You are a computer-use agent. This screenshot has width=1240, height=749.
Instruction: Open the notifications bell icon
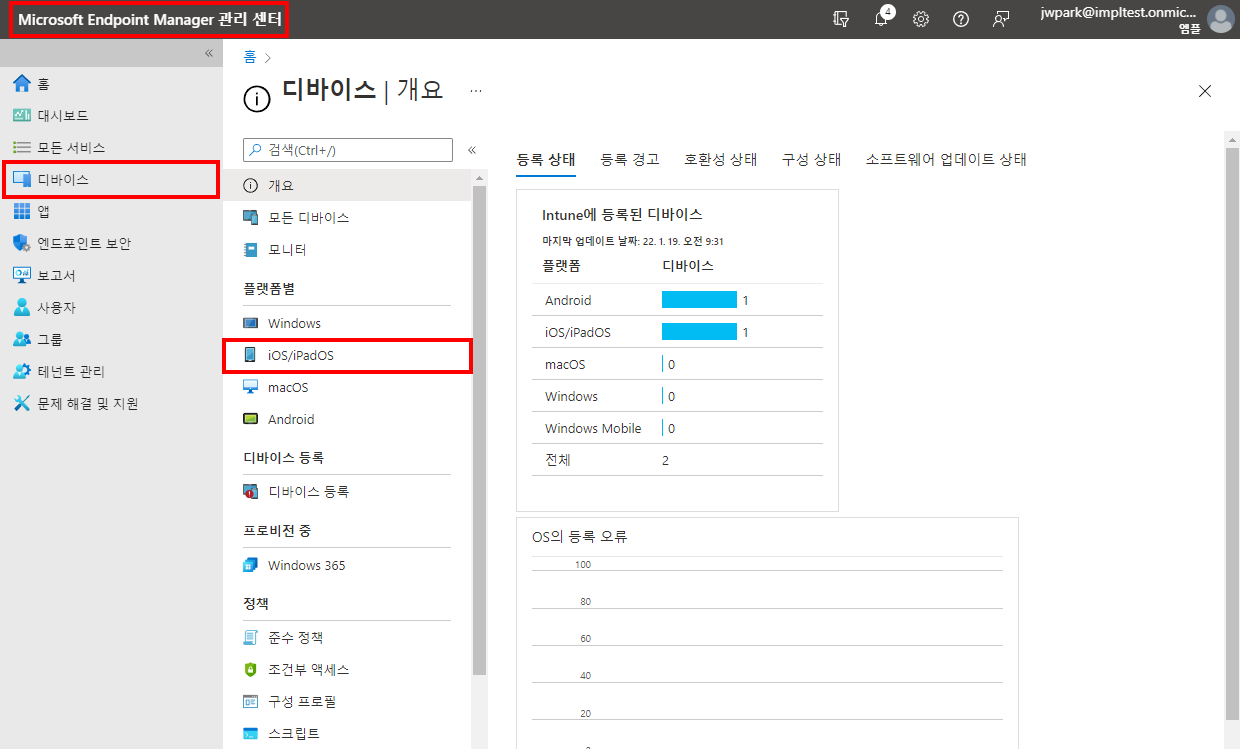(881, 19)
